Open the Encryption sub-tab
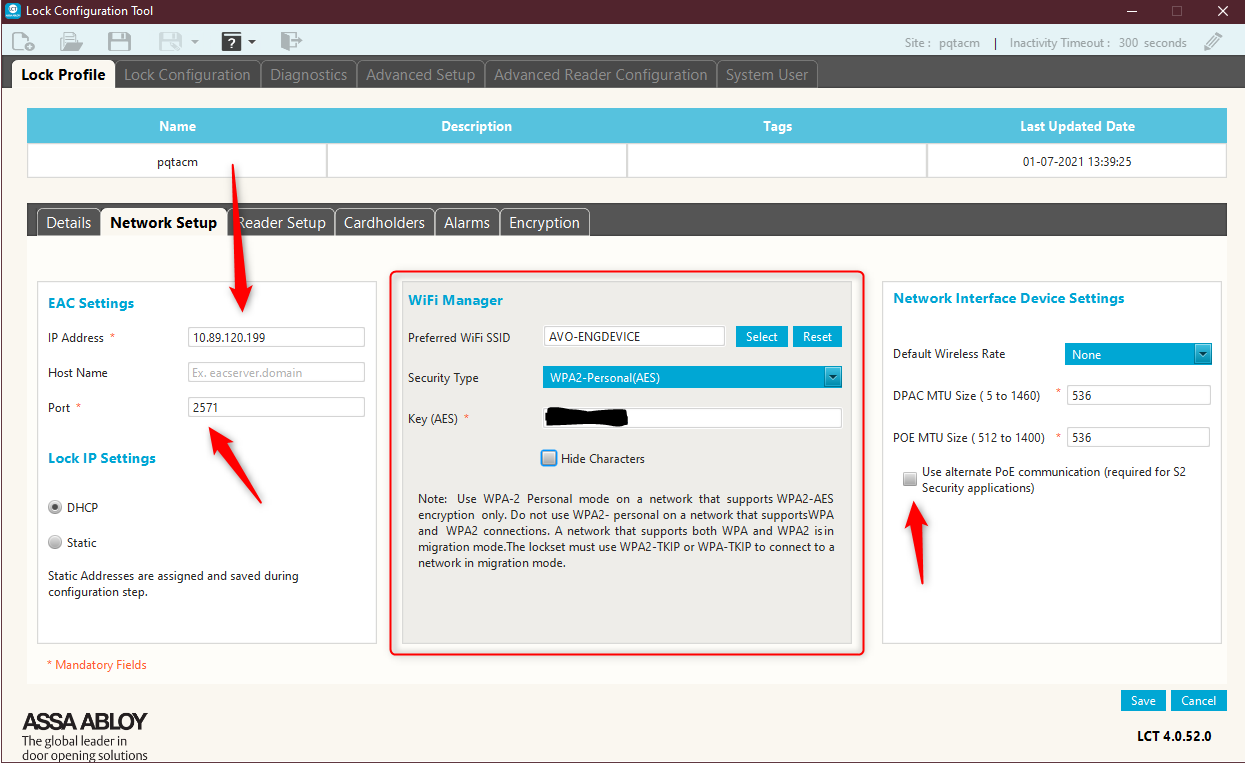The width and height of the screenshot is (1245, 763). (544, 223)
